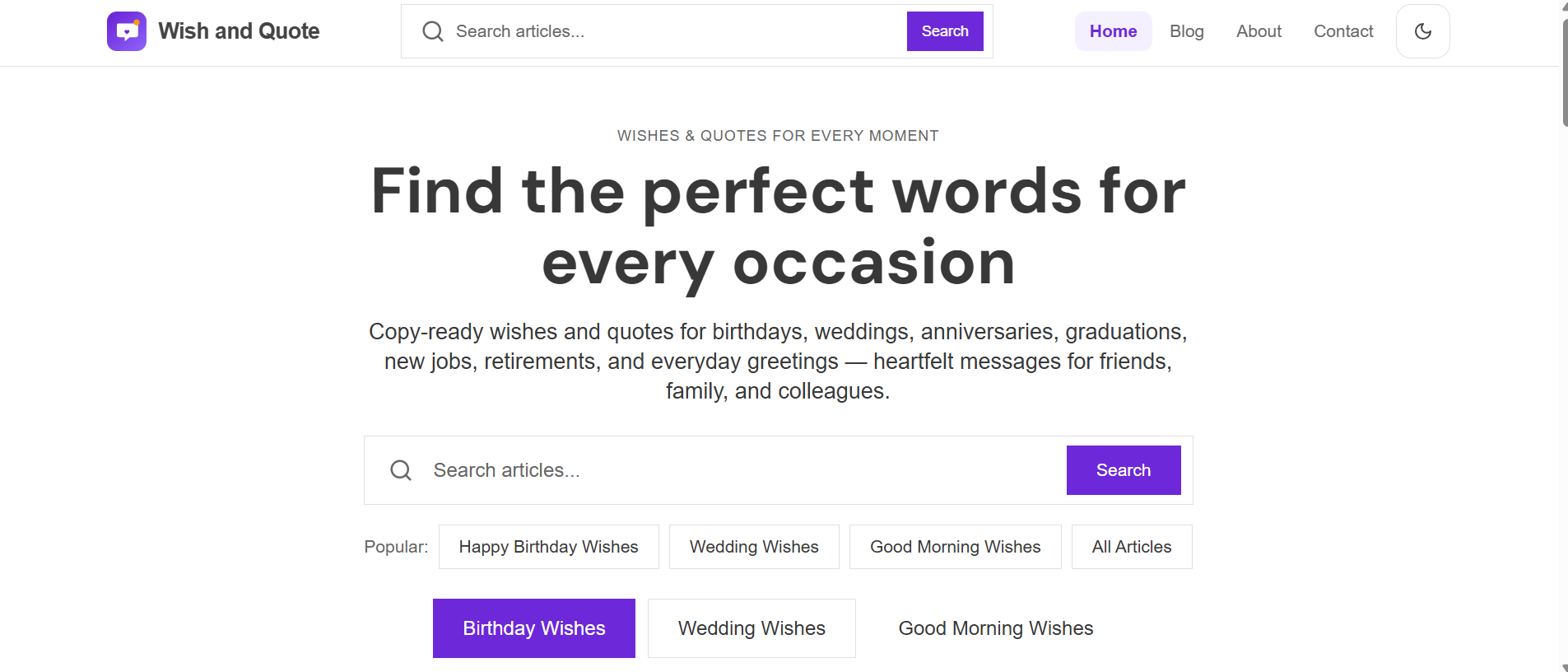
Task: Switch to the bottom Good Morning Wishes tab
Action: pyautogui.click(x=996, y=628)
